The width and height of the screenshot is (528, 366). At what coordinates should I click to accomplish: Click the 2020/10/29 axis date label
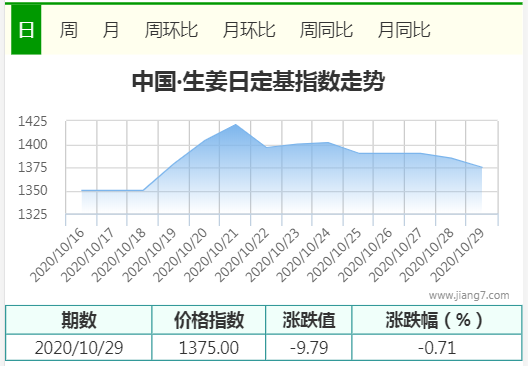tap(457, 255)
